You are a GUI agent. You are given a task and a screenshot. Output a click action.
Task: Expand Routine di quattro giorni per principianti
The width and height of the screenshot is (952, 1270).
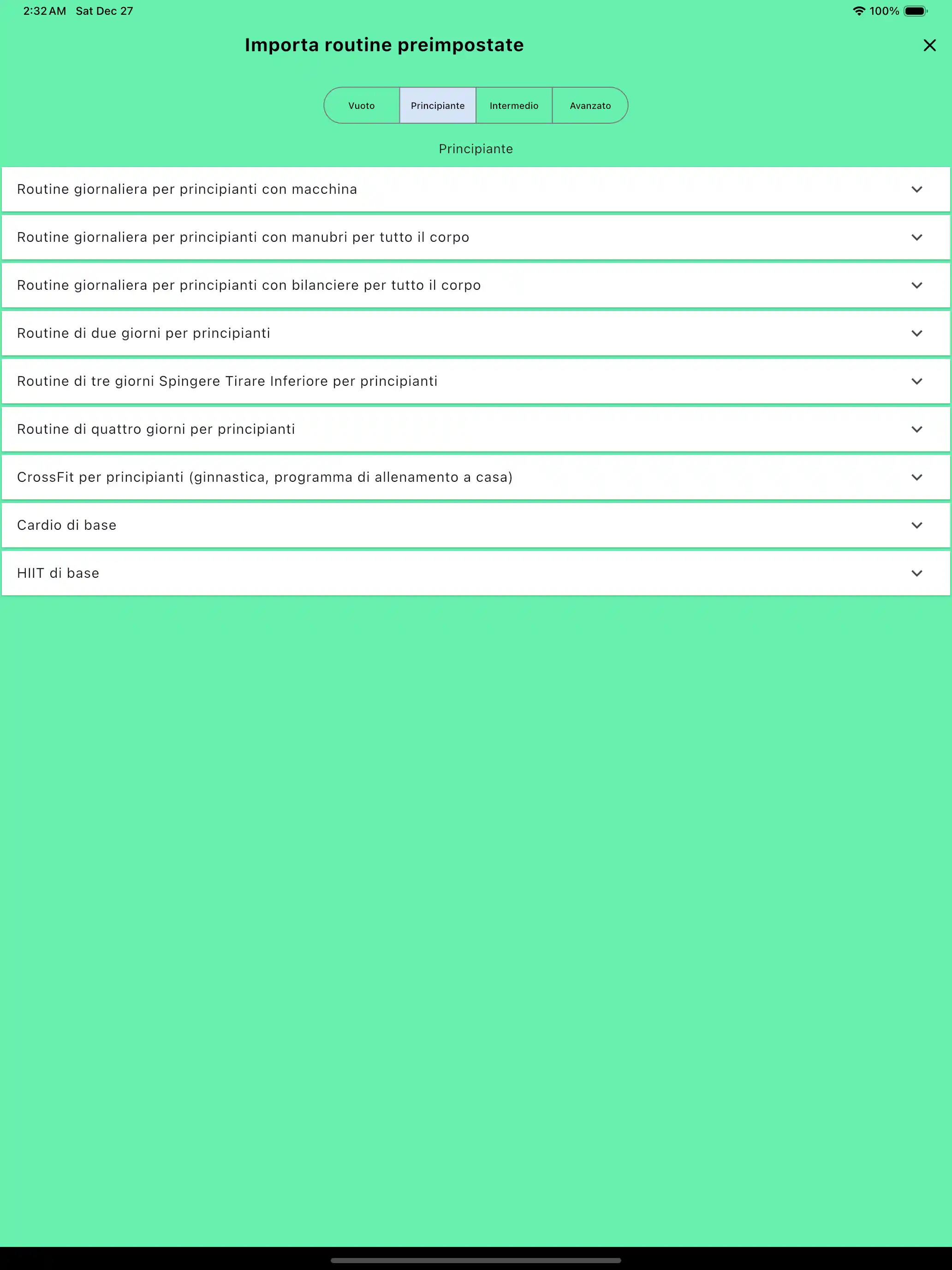tap(917, 429)
